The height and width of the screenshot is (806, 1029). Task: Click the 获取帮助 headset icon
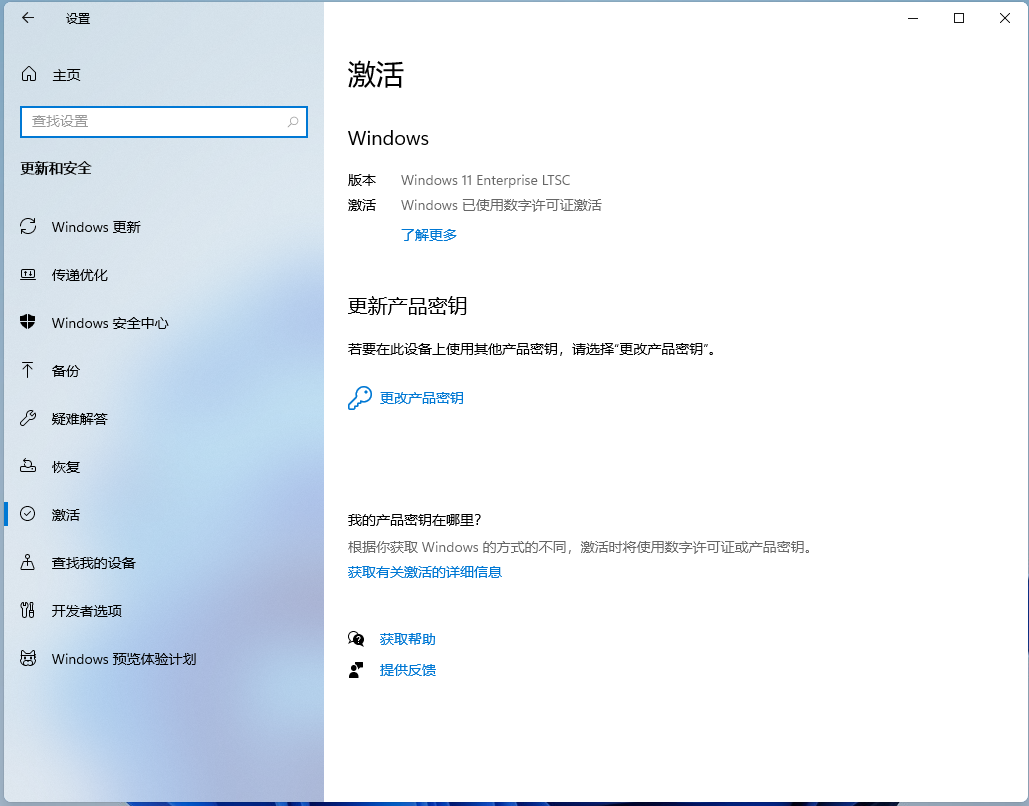click(x=356, y=639)
